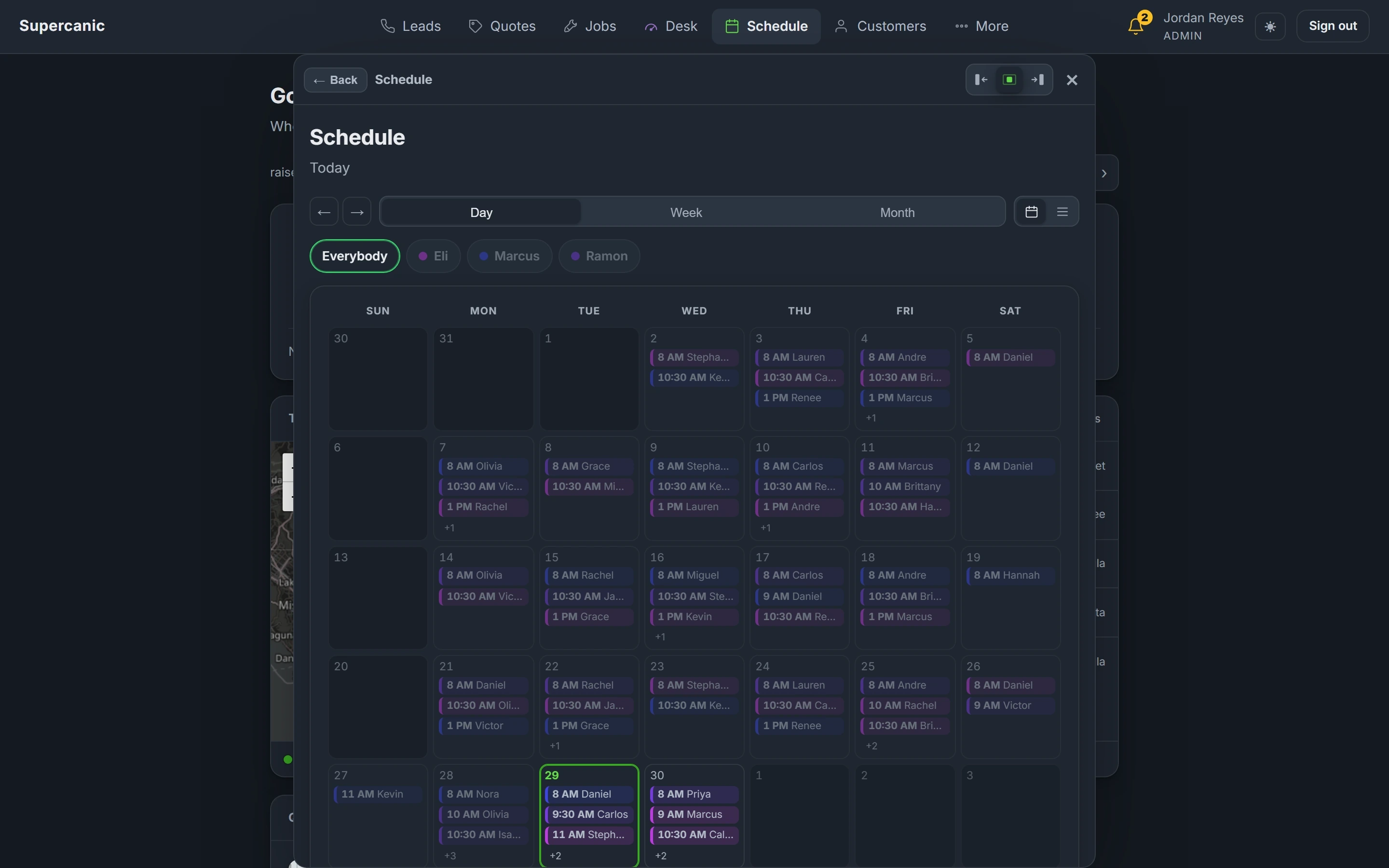This screenshot has width=1389, height=868.
Task: Open the Jobs page
Action: point(589,27)
